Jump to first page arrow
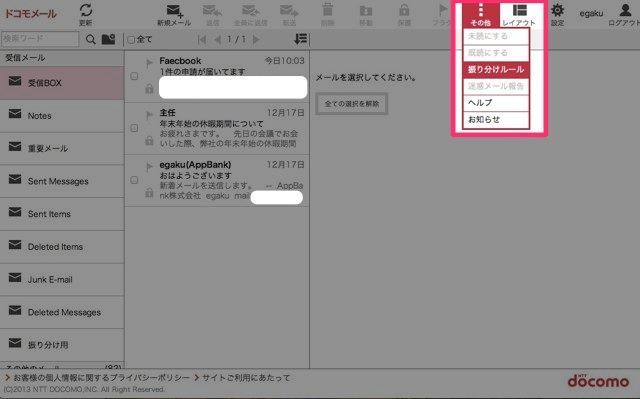 click(x=202, y=40)
